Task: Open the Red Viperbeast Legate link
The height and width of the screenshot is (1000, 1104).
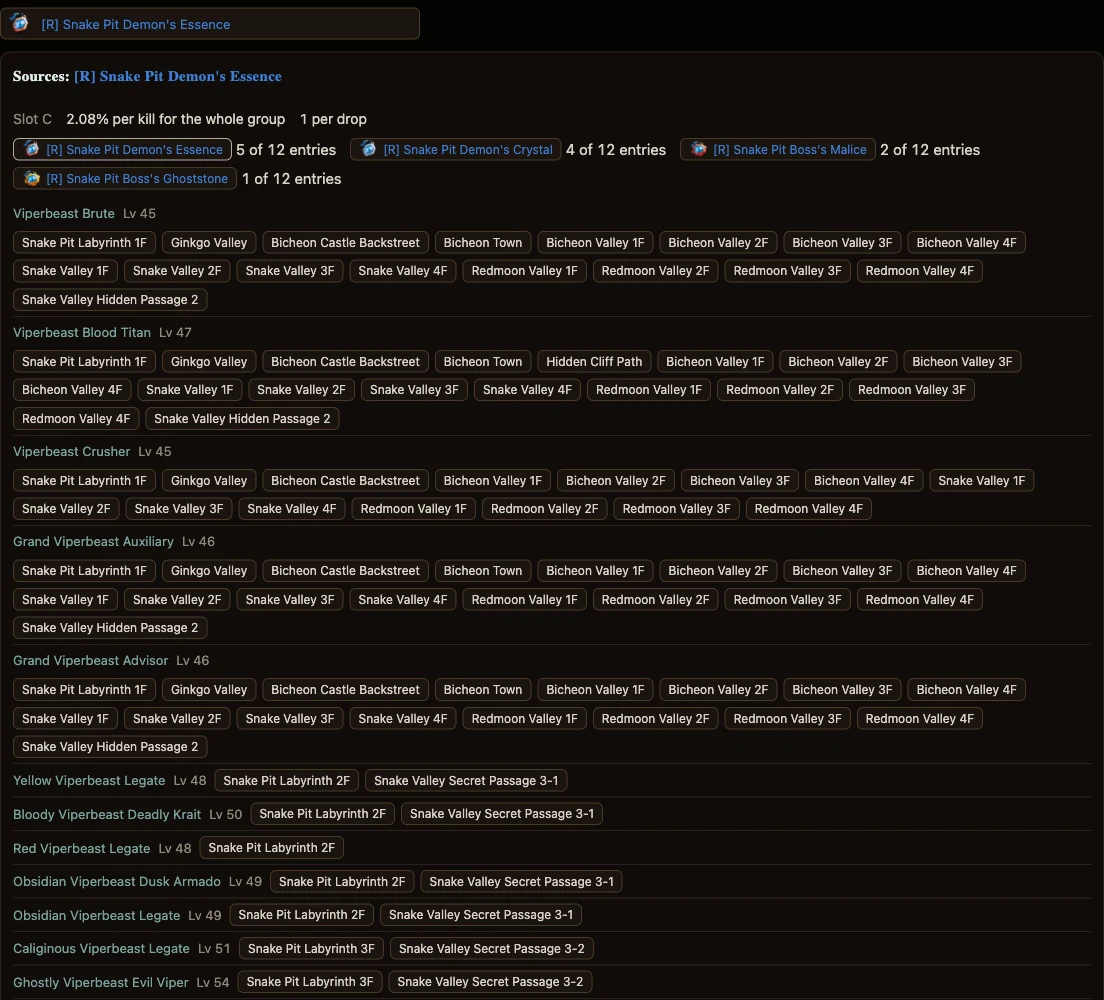Action: coord(82,849)
